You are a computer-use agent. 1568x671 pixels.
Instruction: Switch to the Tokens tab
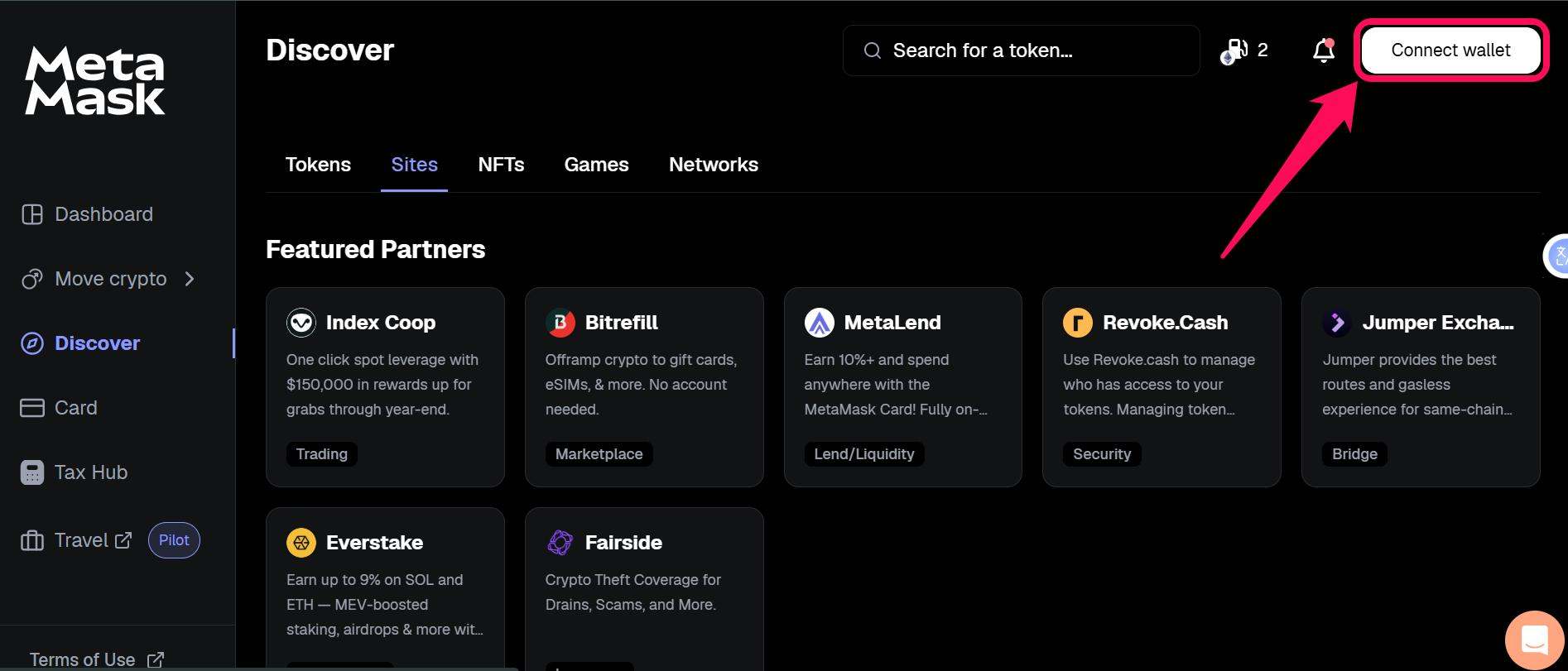tap(318, 164)
